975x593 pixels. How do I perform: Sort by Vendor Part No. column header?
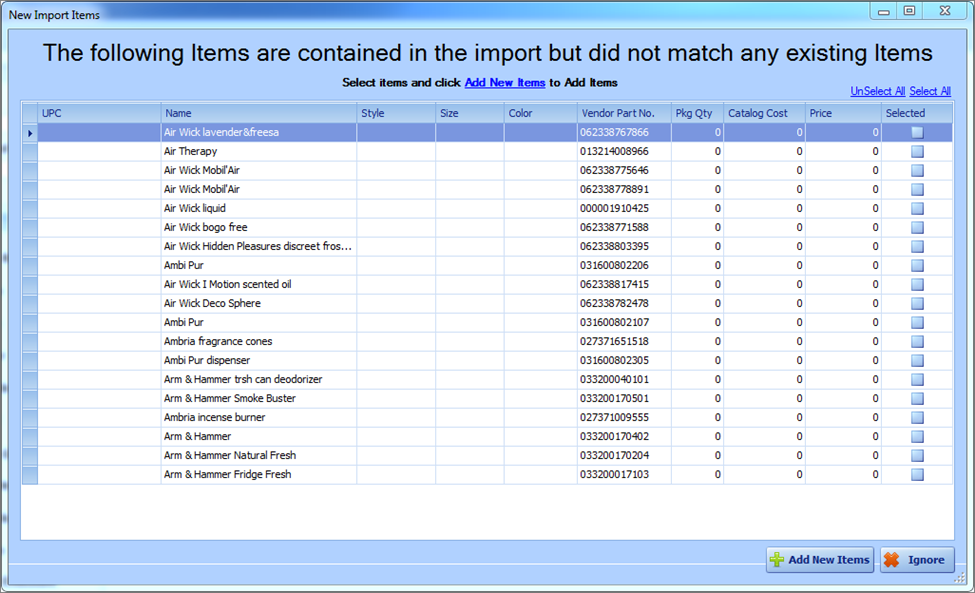pos(623,114)
